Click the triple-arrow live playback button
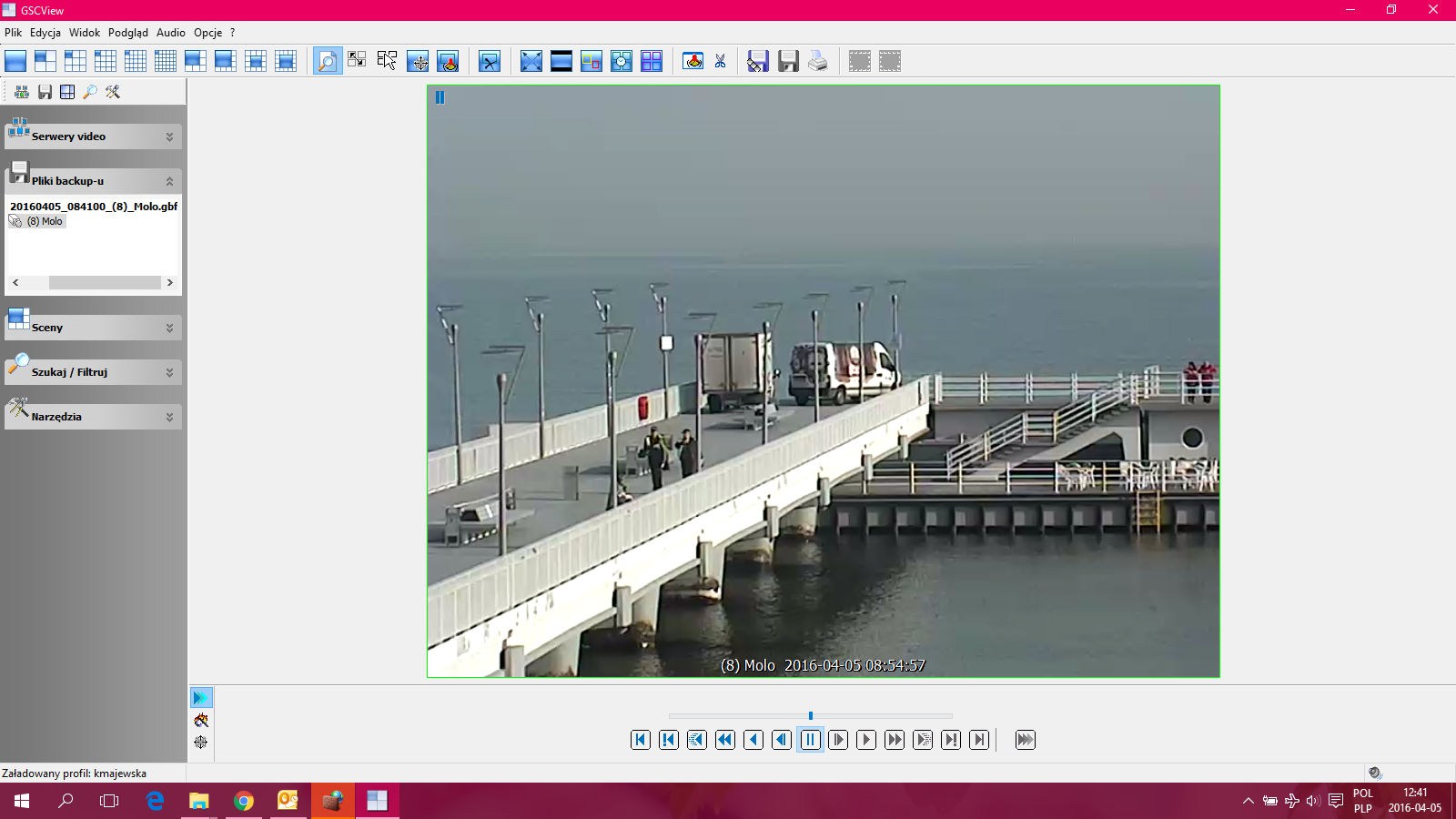 tap(1026, 740)
